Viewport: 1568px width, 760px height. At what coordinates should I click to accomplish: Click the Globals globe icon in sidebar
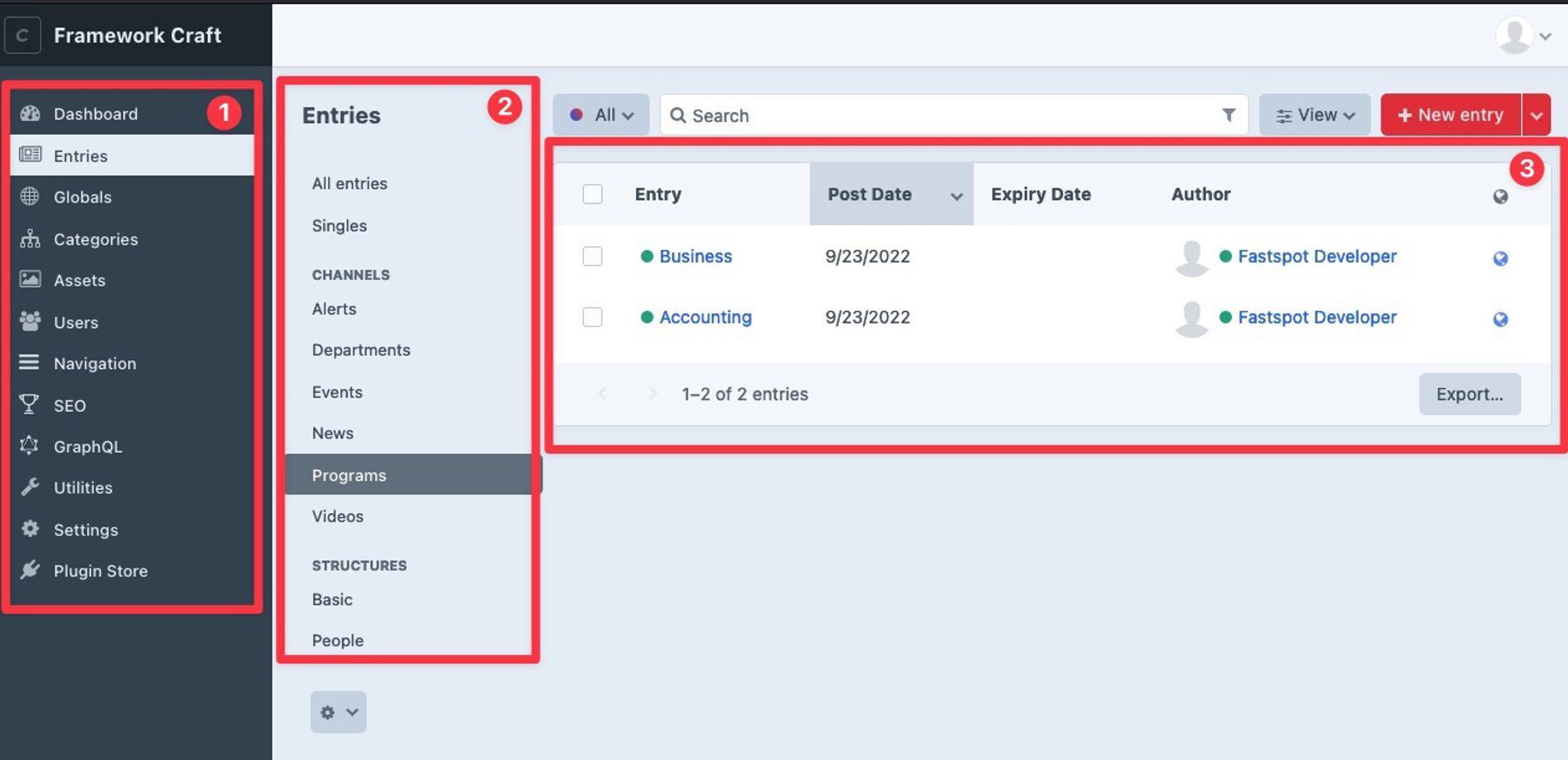click(x=30, y=197)
